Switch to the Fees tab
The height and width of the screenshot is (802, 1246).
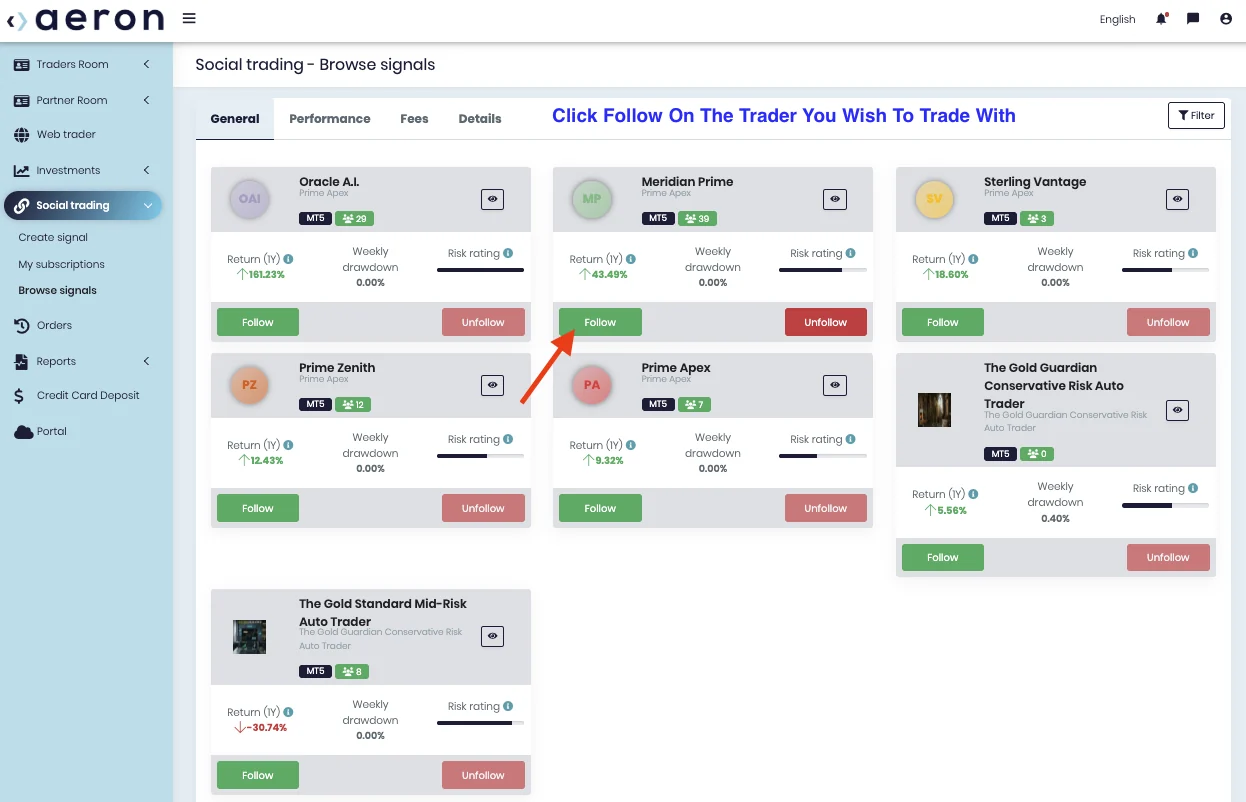pyautogui.click(x=414, y=119)
